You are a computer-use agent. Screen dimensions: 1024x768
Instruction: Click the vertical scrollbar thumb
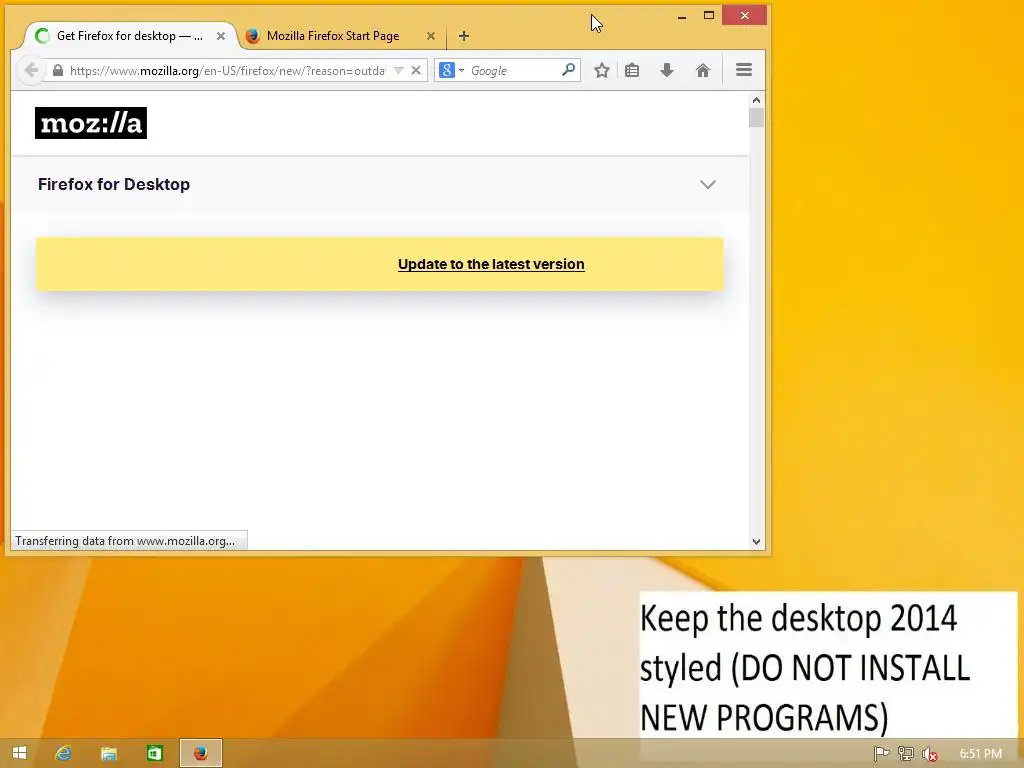(756, 118)
